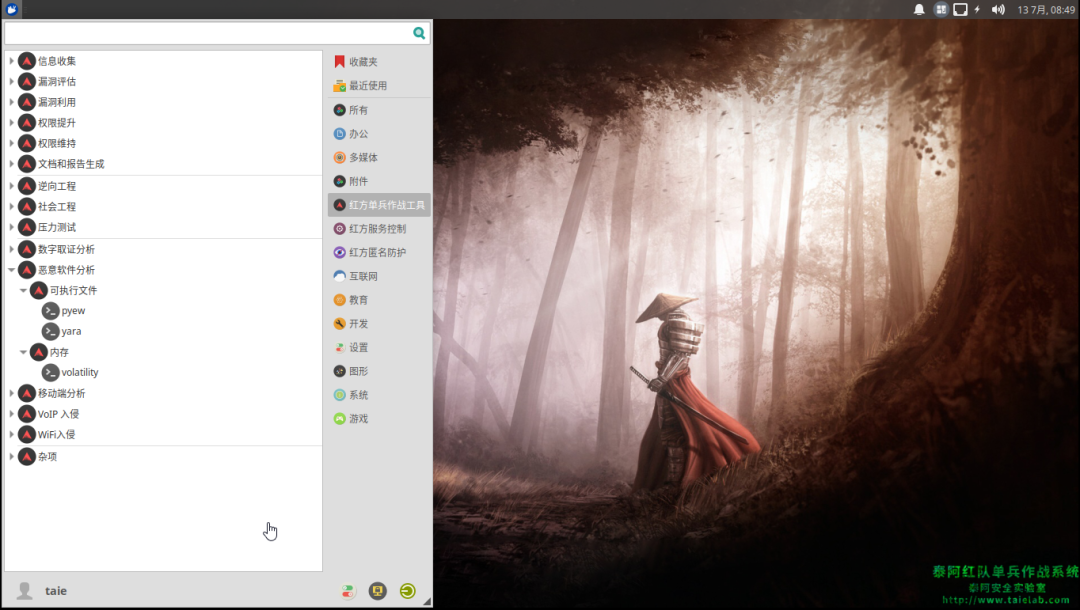1080x610 pixels.
Task: Focus the application search field
Action: pyautogui.click(x=218, y=33)
